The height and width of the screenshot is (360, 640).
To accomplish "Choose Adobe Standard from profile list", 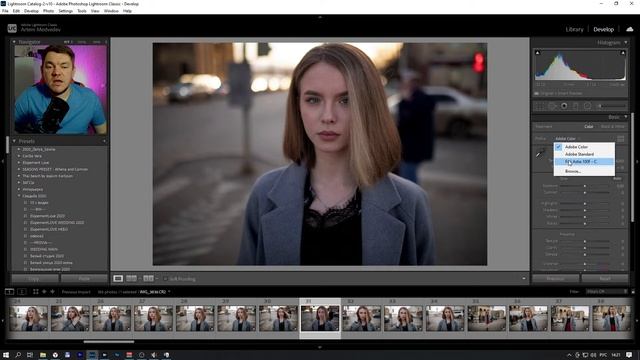I will (584, 154).
